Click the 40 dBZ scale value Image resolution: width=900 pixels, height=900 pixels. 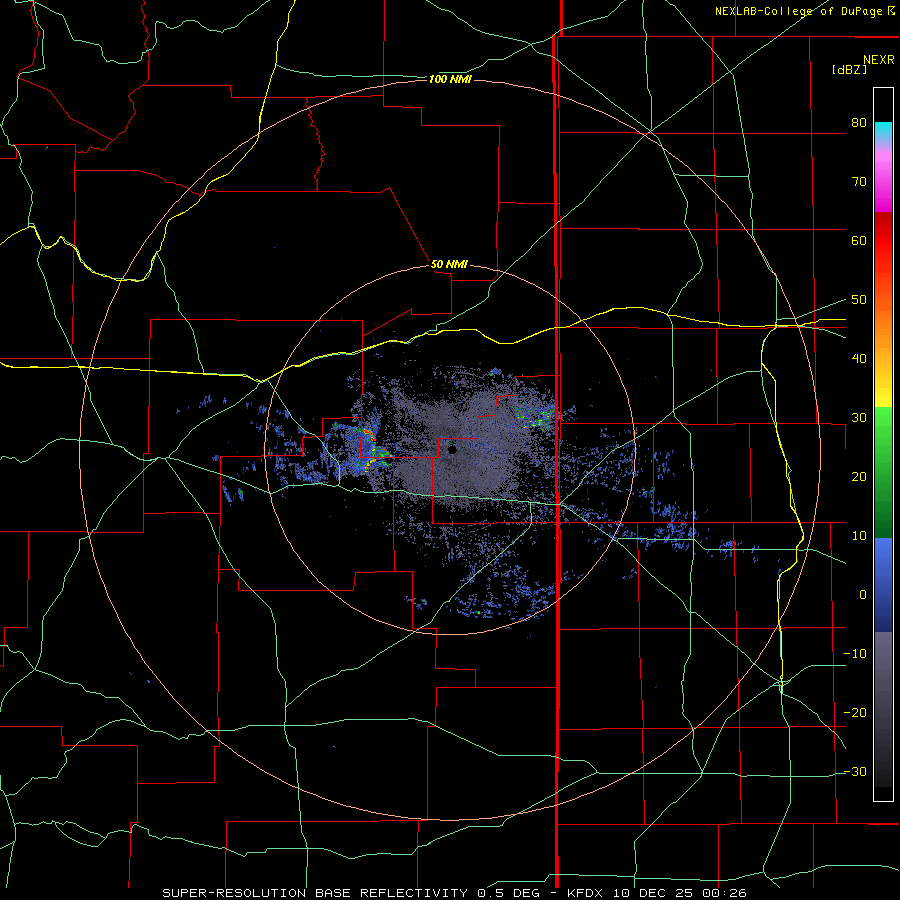point(859,359)
